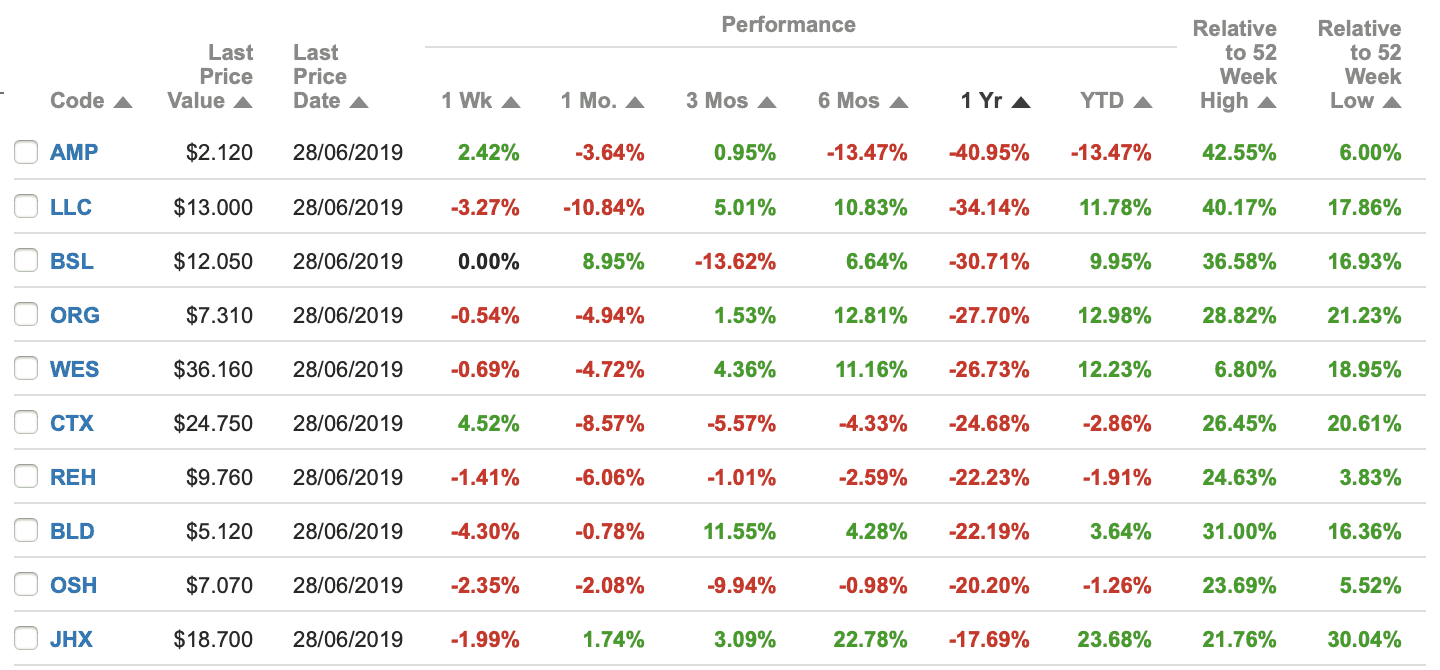Click the Performance group header
This screenshot has height=670, width=1440.
[x=789, y=25]
